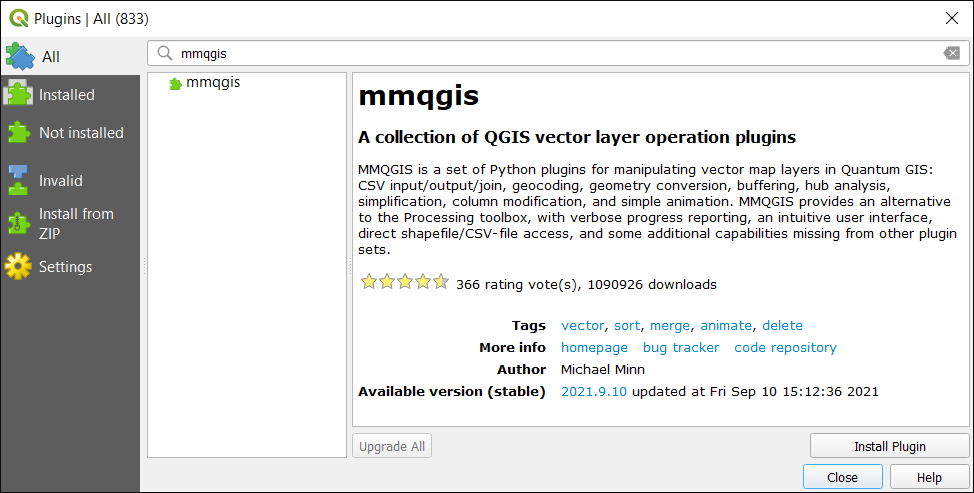Open the Install from ZIP tab

70,224
